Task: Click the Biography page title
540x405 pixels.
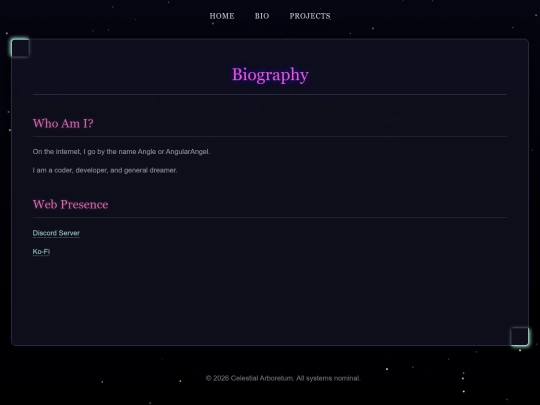Action: pos(270,75)
